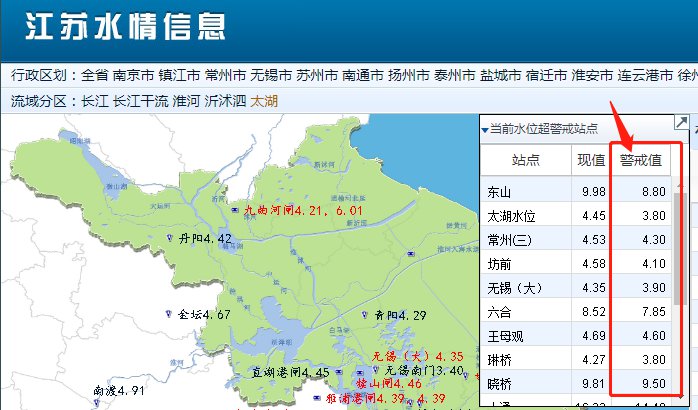698x410 pixels.
Task: Select 连云港市 region link
Action: point(645,75)
